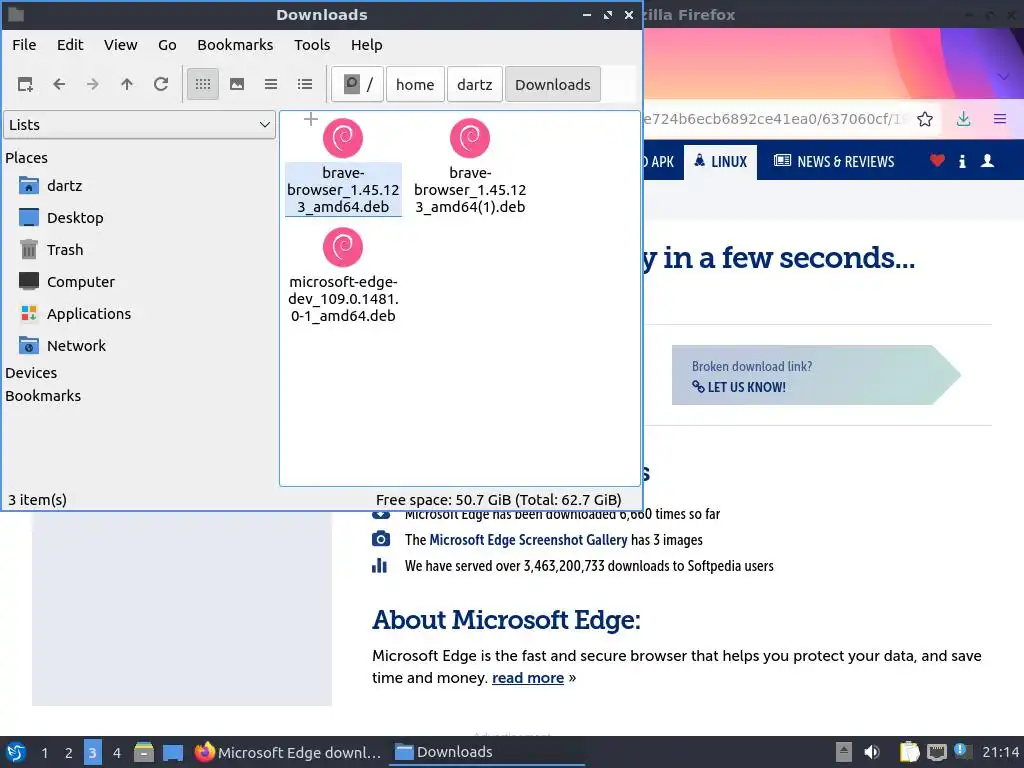Click LET US KNOW broken link report
This screenshot has height=768, width=1024.
point(739,387)
